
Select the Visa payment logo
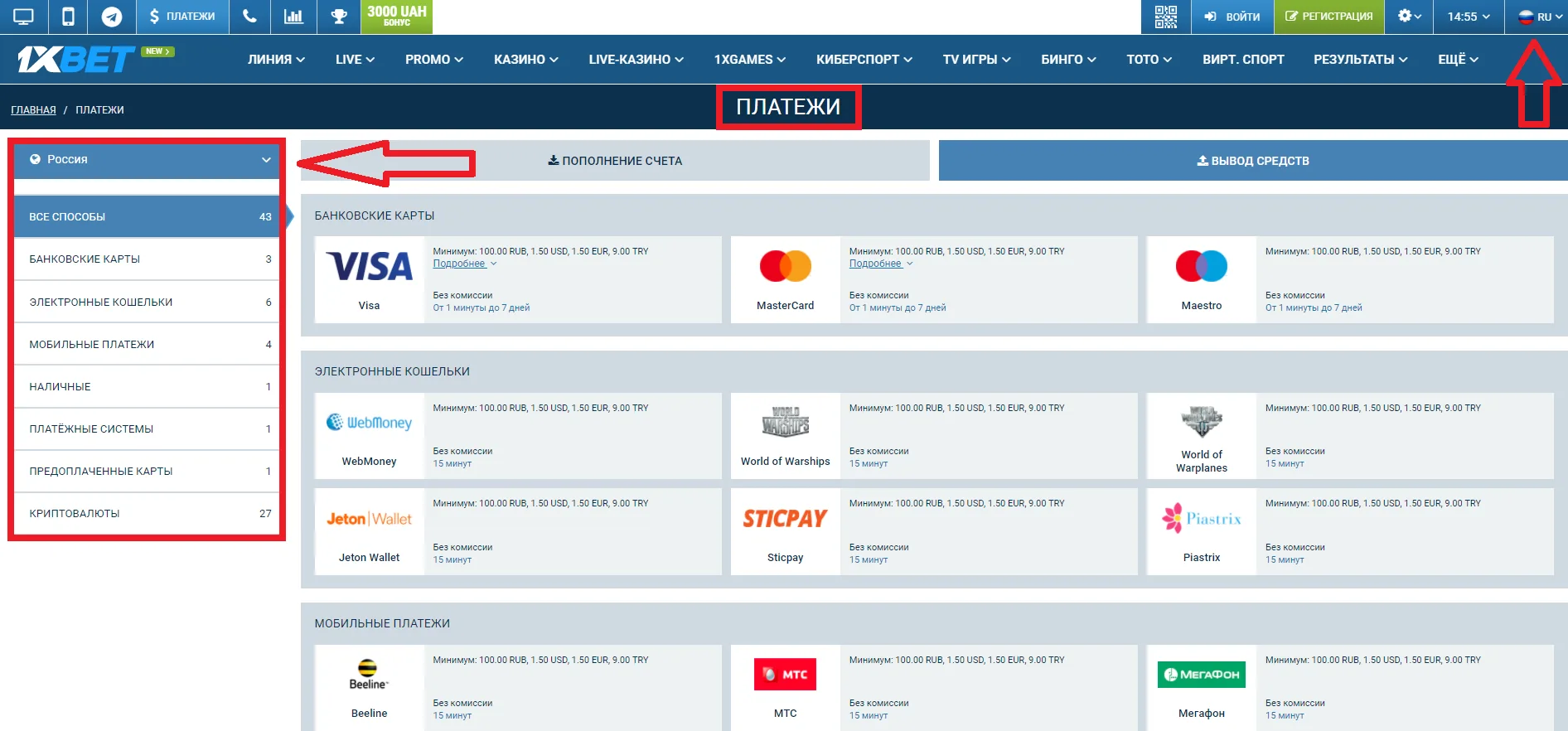point(370,267)
